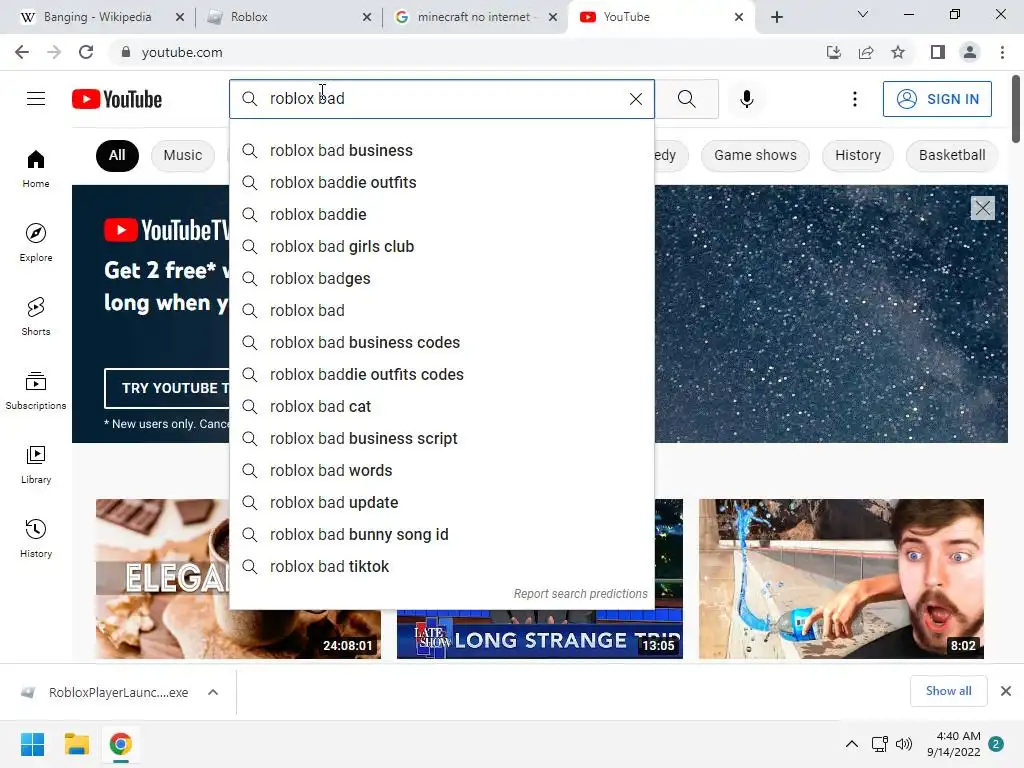Screen dimensions: 1024x768
Task: Go back with browser back arrow
Action: pos(22,52)
